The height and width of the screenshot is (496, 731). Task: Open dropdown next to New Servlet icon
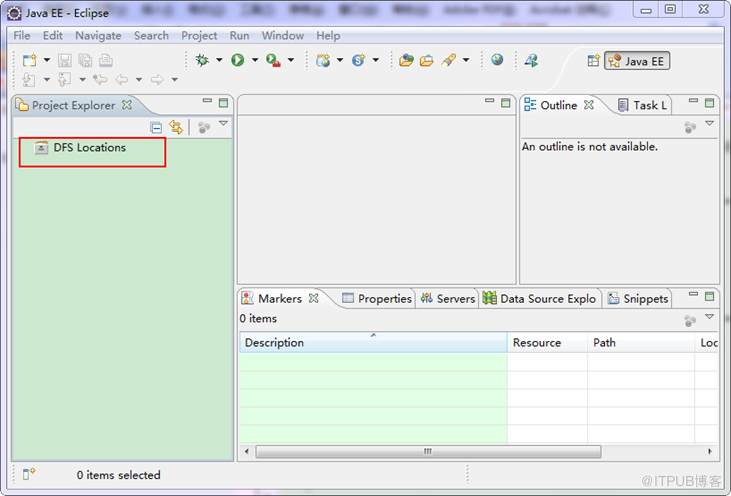coord(376,60)
